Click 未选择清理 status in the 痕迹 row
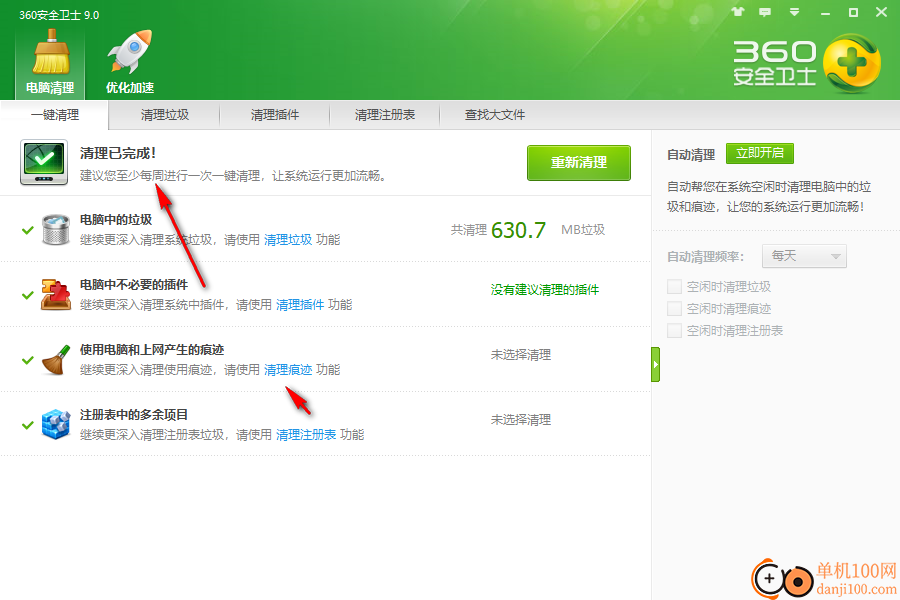Image resolution: width=900 pixels, height=600 pixels. (x=521, y=355)
